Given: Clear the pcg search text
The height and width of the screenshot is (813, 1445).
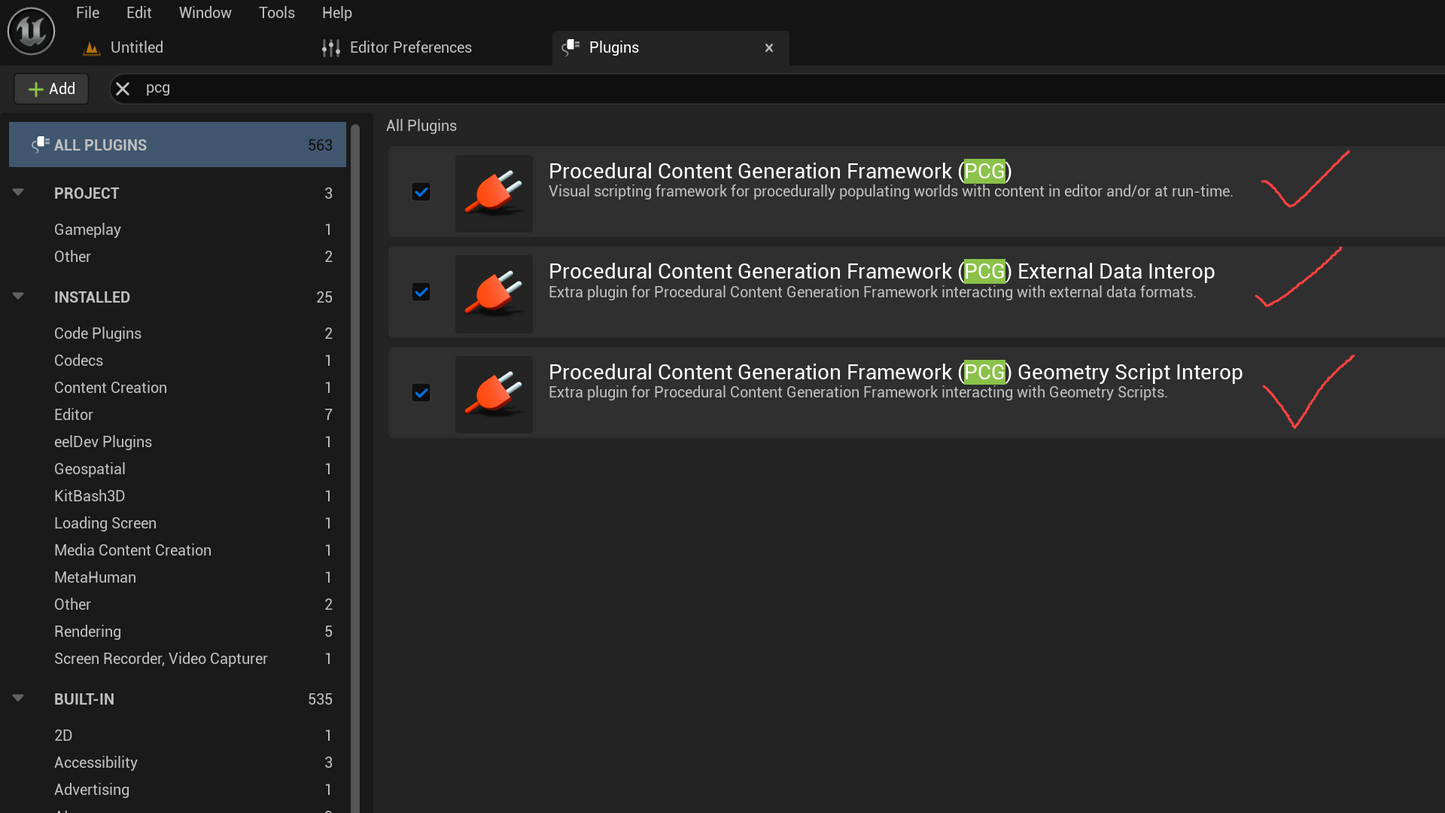Looking at the screenshot, I should coord(123,89).
